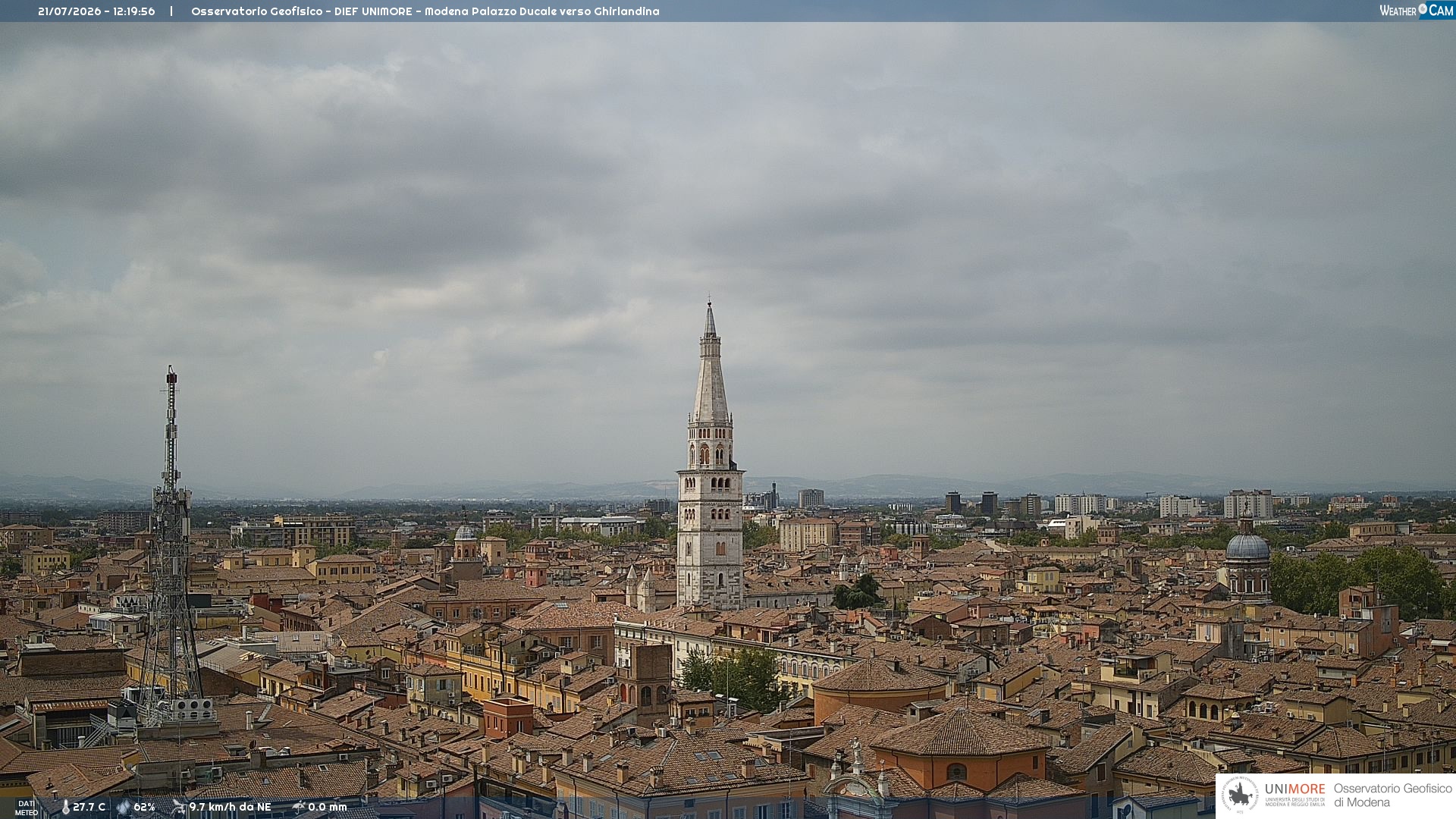Select the temperature value 27.7 C
The height and width of the screenshot is (819, 1456).
pyautogui.click(x=89, y=807)
